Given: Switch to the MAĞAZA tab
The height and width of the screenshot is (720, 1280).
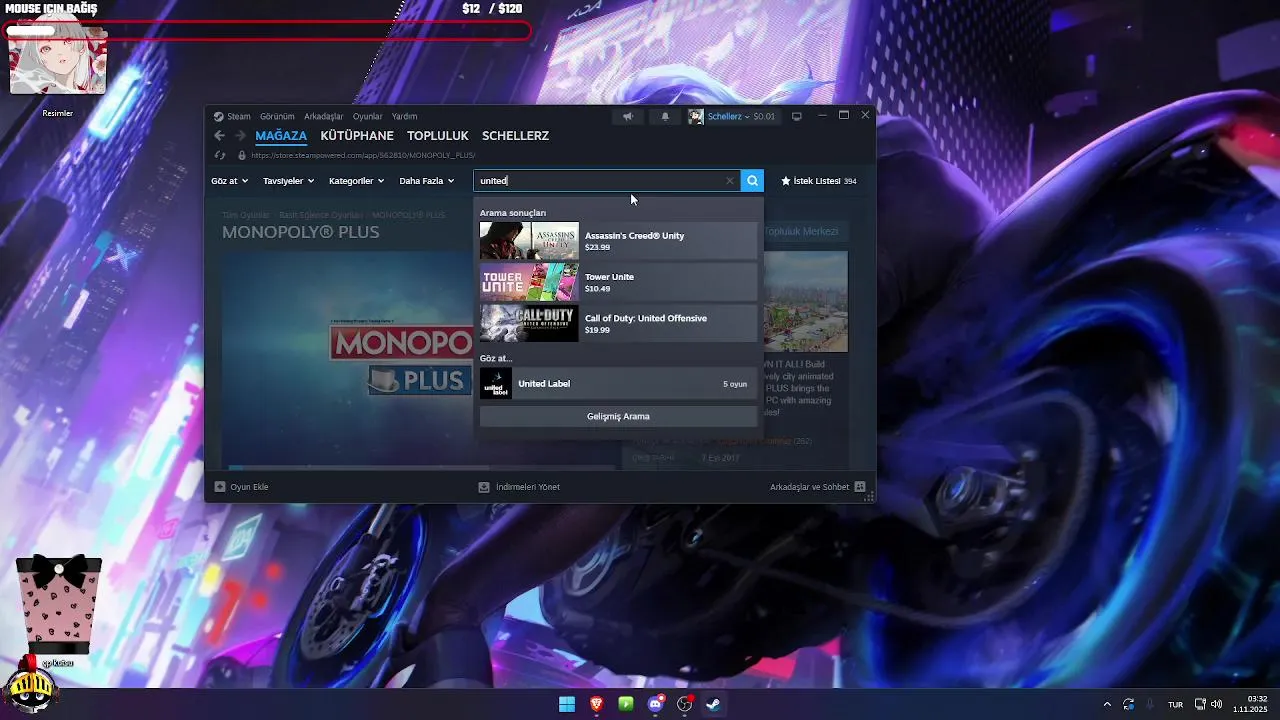Looking at the screenshot, I should click(x=281, y=136).
